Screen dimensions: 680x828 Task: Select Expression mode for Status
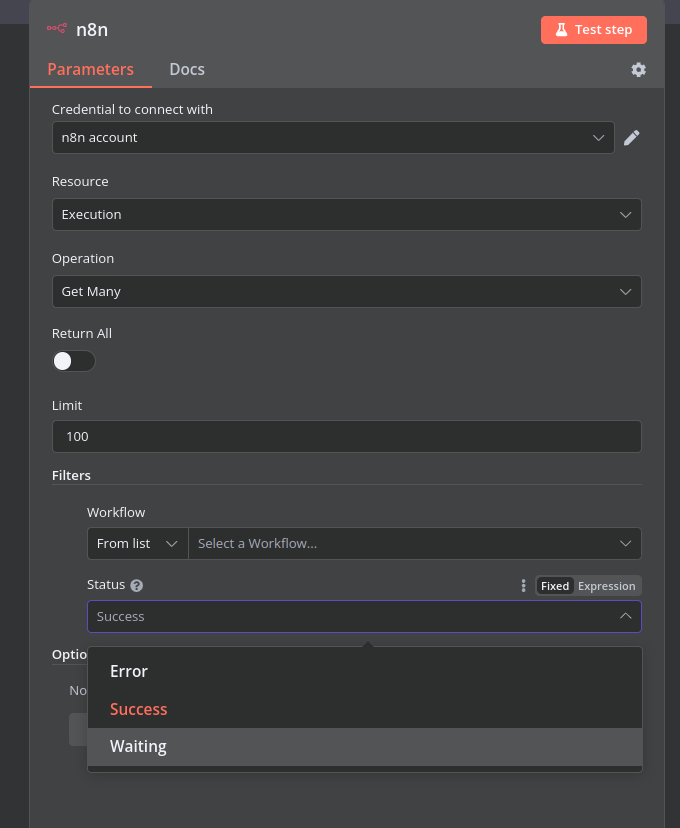pos(607,586)
